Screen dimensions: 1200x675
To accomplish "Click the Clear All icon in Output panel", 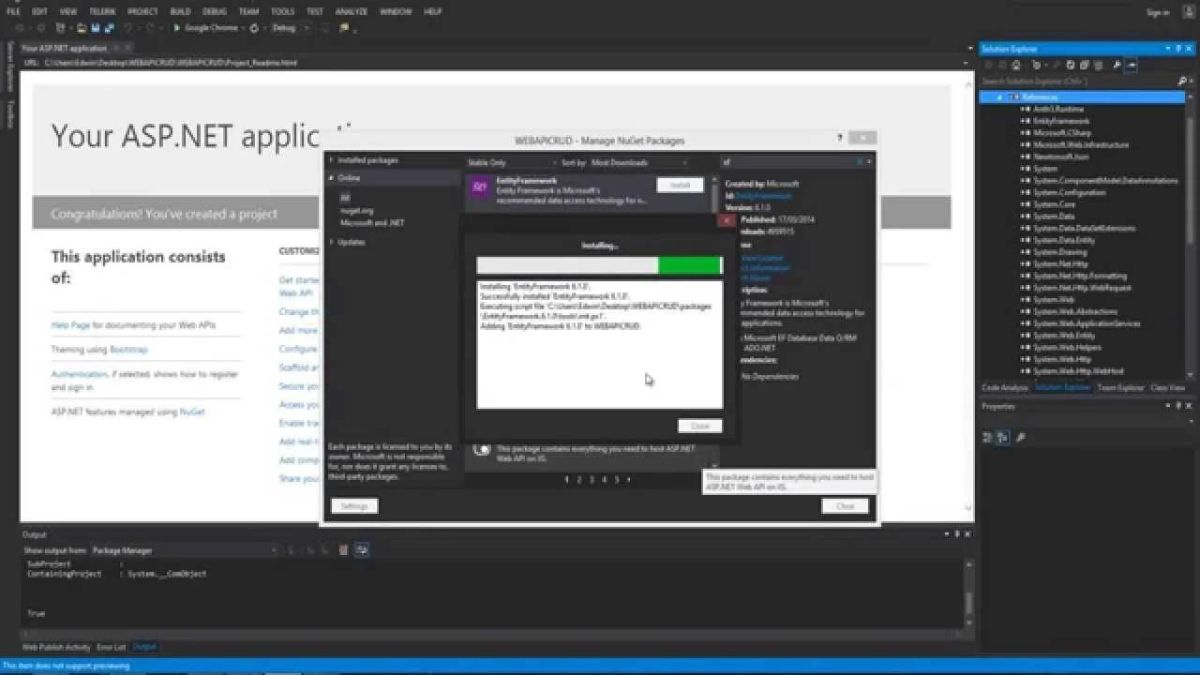I will (344, 550).
